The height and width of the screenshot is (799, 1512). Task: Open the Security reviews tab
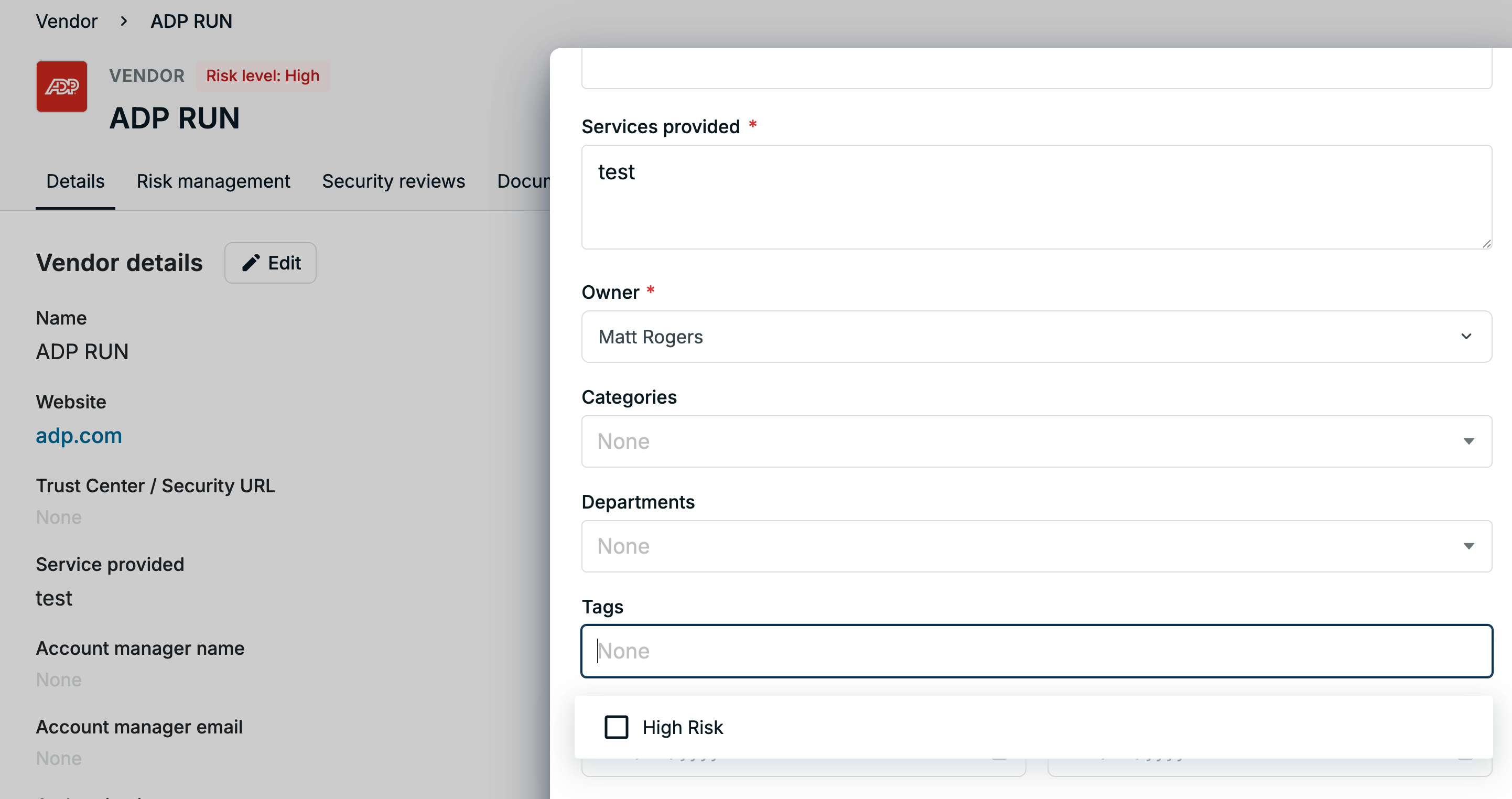pos(393,181)
